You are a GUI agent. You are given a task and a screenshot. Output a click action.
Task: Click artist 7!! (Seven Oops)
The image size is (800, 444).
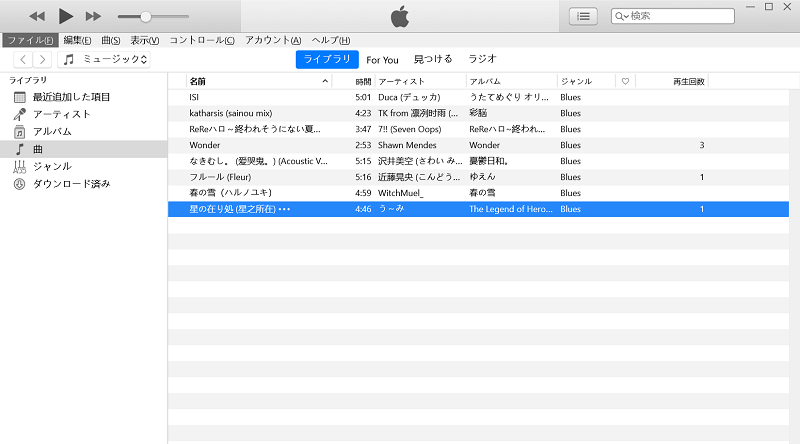[410, 129]
